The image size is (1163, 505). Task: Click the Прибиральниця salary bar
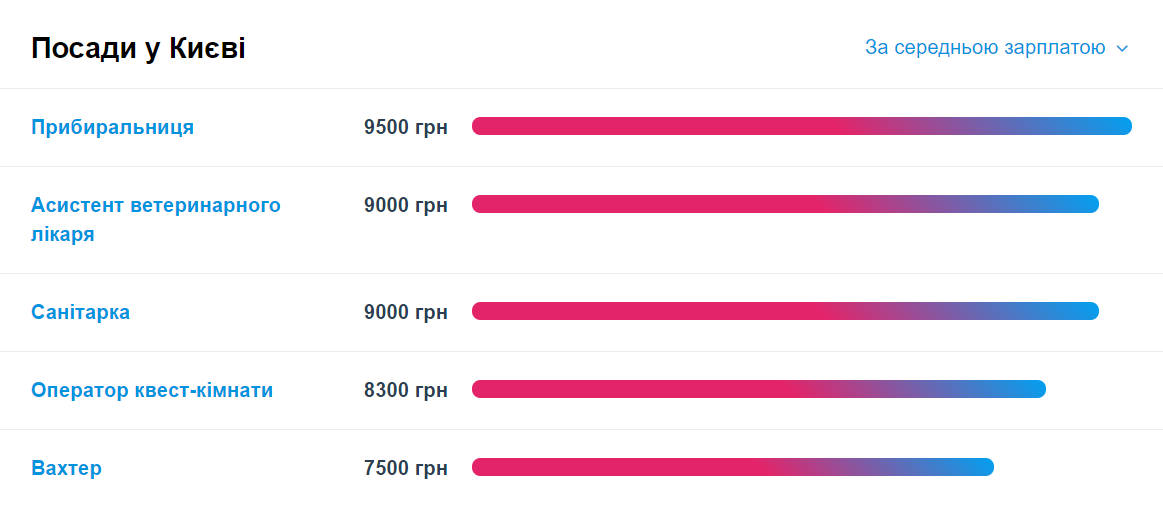[x=802, y=126]
